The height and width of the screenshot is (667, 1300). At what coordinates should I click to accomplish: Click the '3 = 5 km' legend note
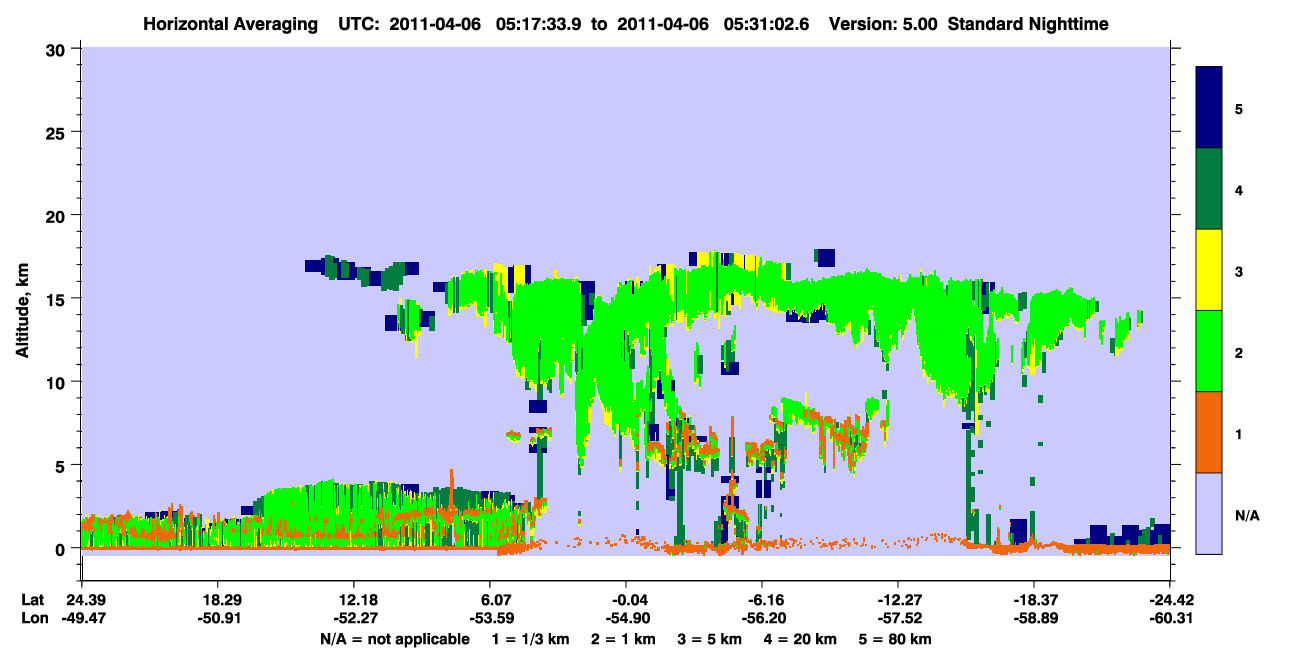(x=711, y=639)
